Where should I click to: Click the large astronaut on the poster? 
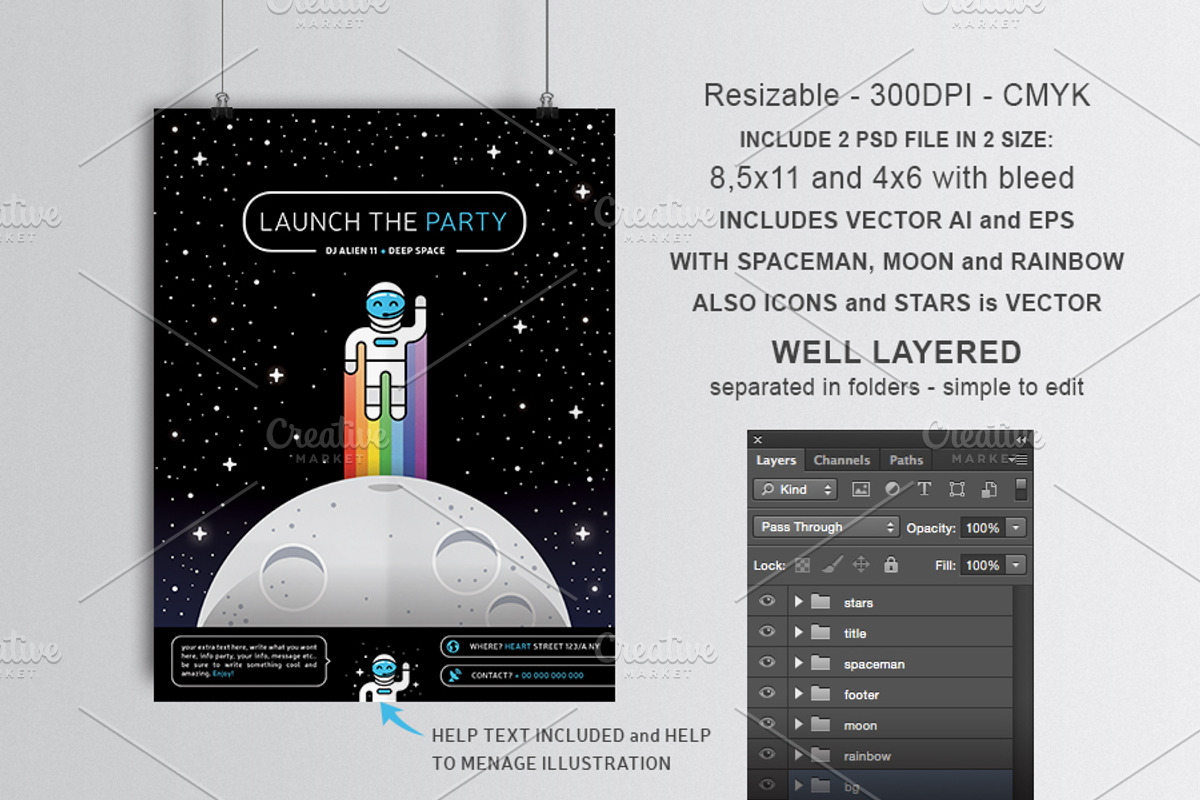[385, 351]
